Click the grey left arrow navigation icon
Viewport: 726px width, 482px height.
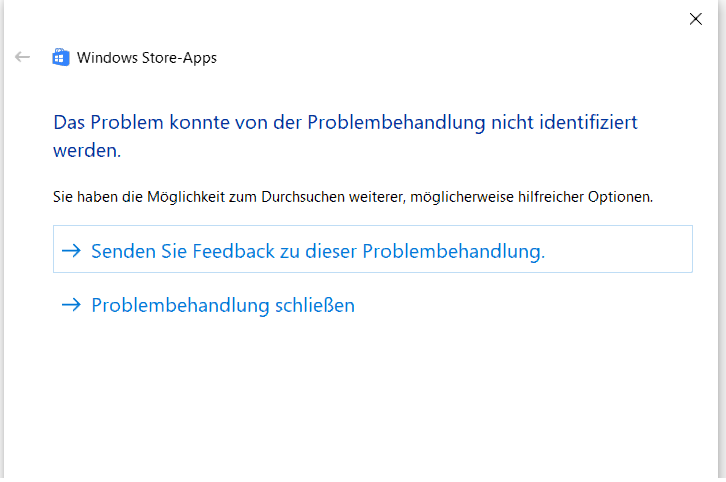click(22, 57)
